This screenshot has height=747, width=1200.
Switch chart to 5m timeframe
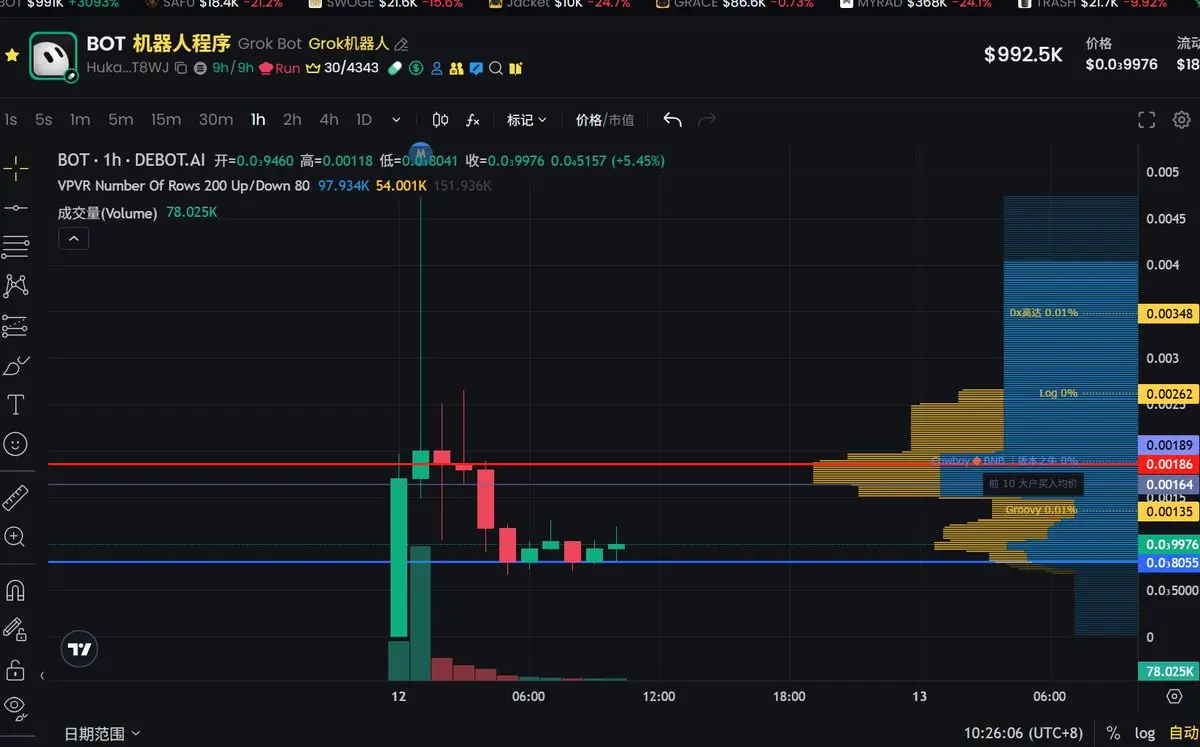(x=121, y=120)
